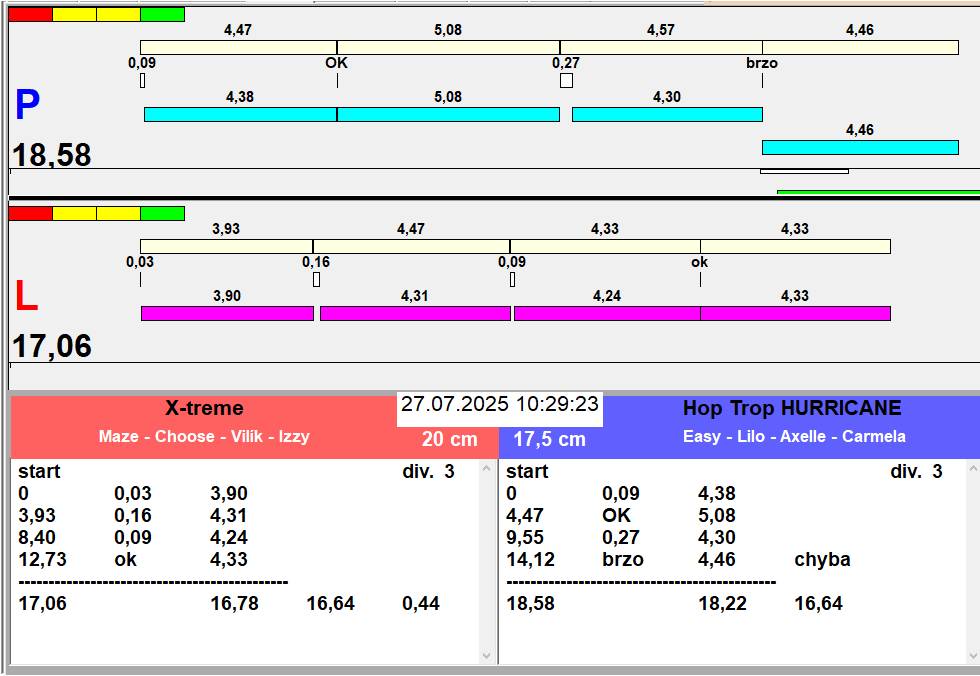Viewport: 980px width, 676px height.
Task: Click the 27.07.2025 10:29:23 timestamp field
Action: [500, 405]
